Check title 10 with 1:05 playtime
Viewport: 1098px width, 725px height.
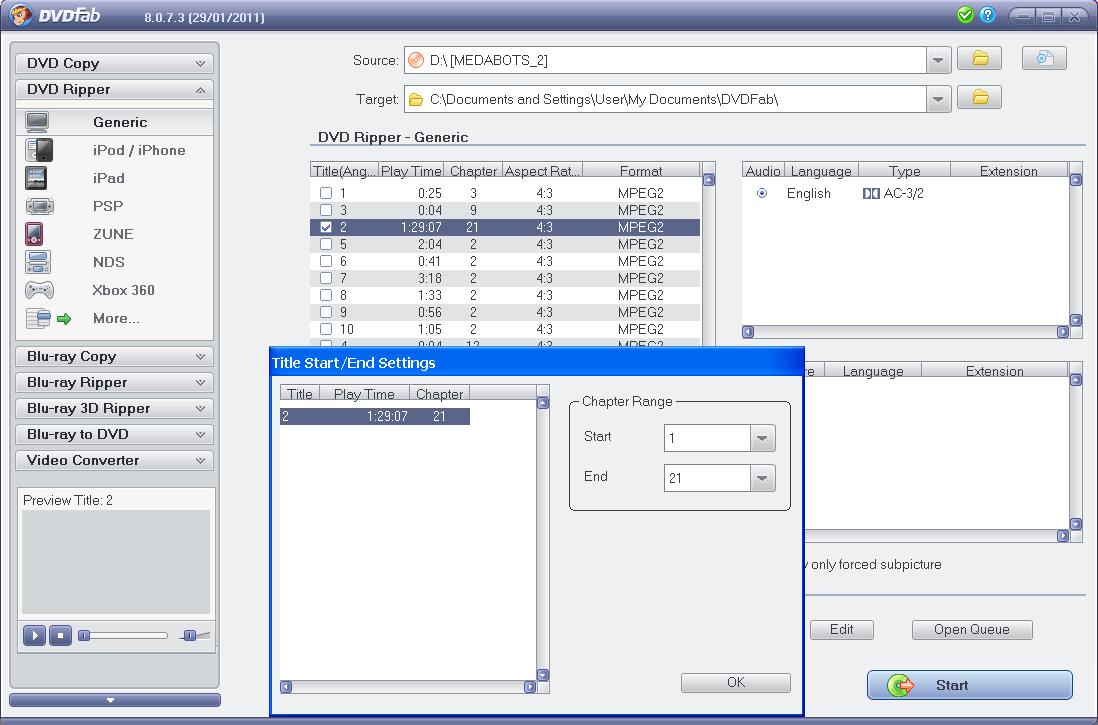326,329
